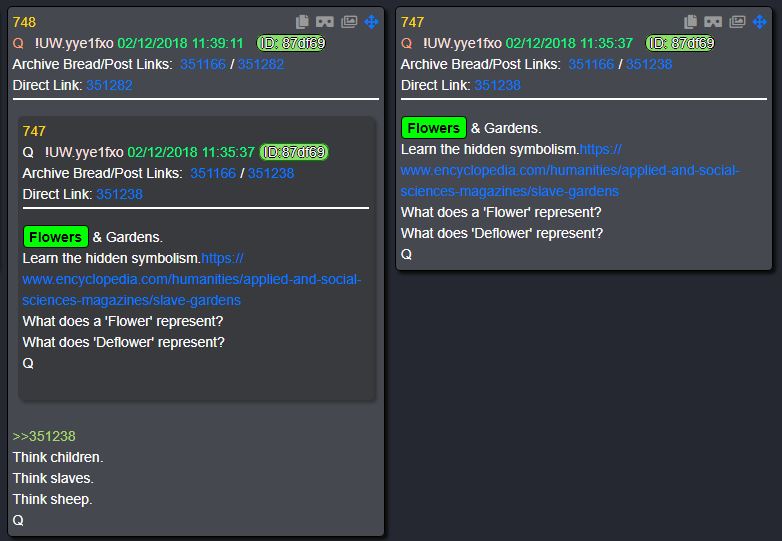Click 'Learn the hidden symbolism.' in quoted post
The image size is (782, 541).
pos(112,258)
